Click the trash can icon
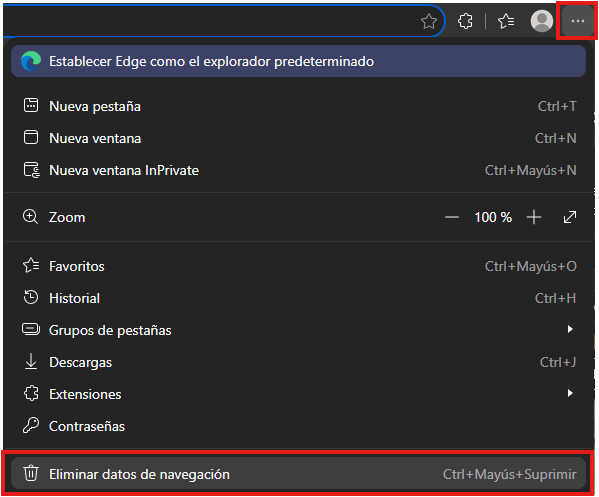The height and width of the screenshot is (497, 599). [x=31, y=473]
